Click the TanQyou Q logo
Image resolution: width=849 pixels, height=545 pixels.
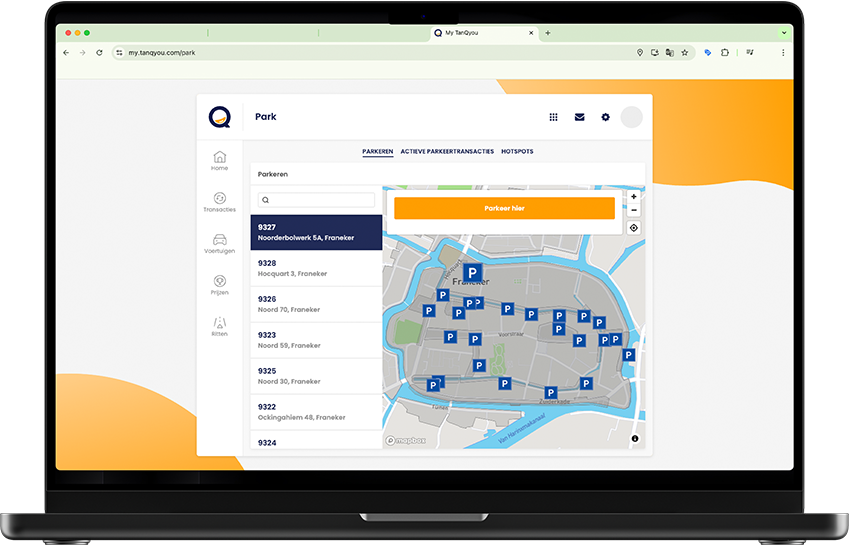tap(220, 117)
